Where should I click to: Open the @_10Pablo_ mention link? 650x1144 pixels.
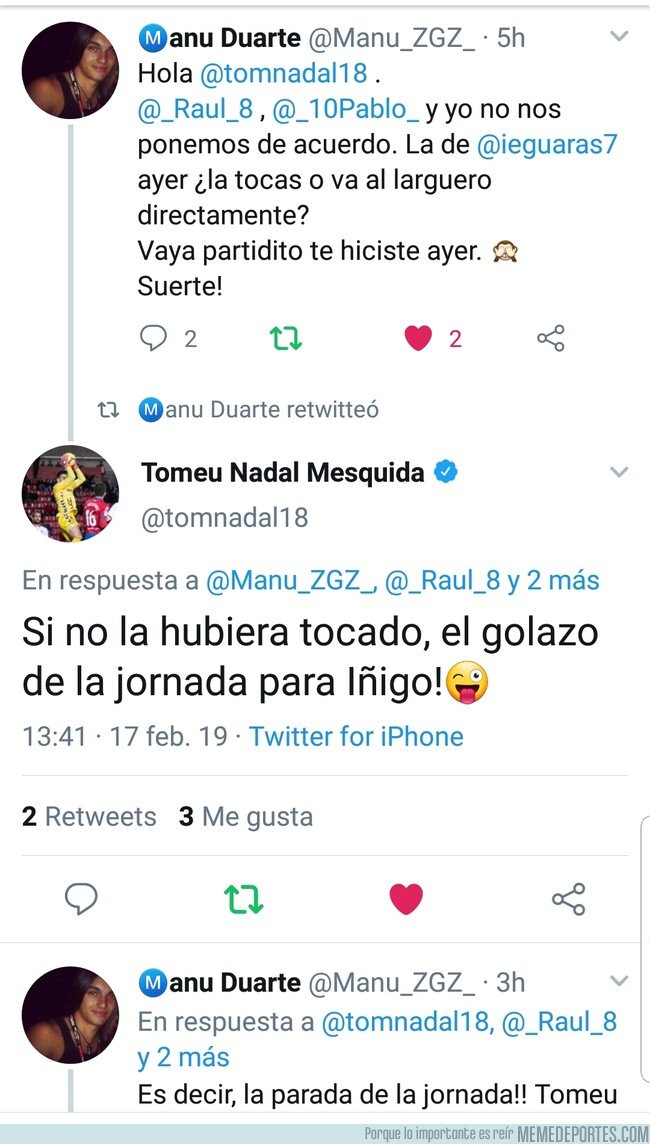tap(346, 109)
